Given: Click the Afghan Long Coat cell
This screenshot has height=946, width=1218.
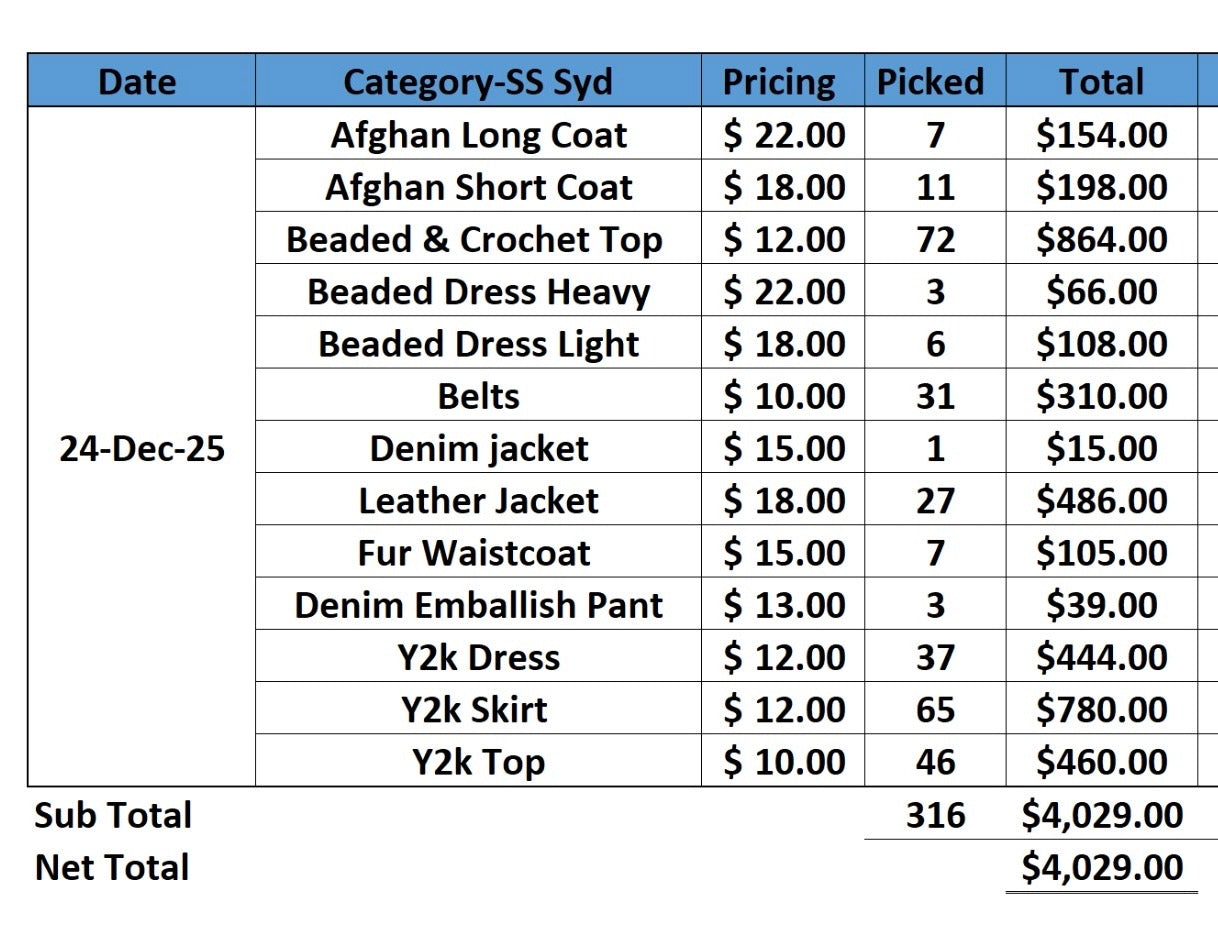Looking at the screenshot, I should point(478,135).
